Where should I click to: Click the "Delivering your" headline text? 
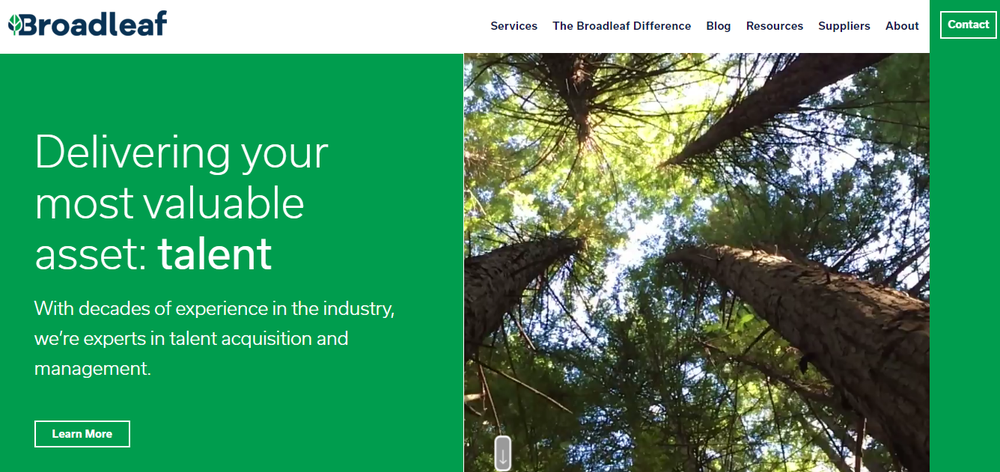point(181,153)
